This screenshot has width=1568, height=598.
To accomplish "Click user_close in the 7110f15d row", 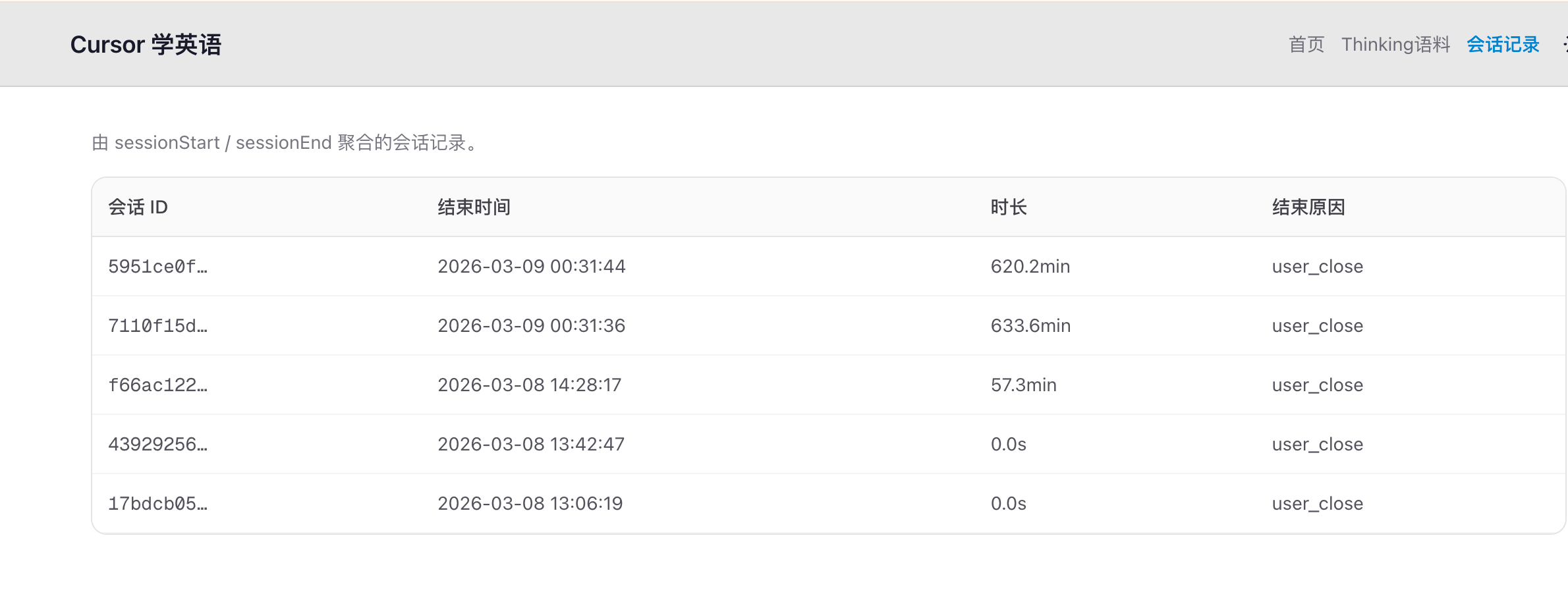I will 1318,326.
